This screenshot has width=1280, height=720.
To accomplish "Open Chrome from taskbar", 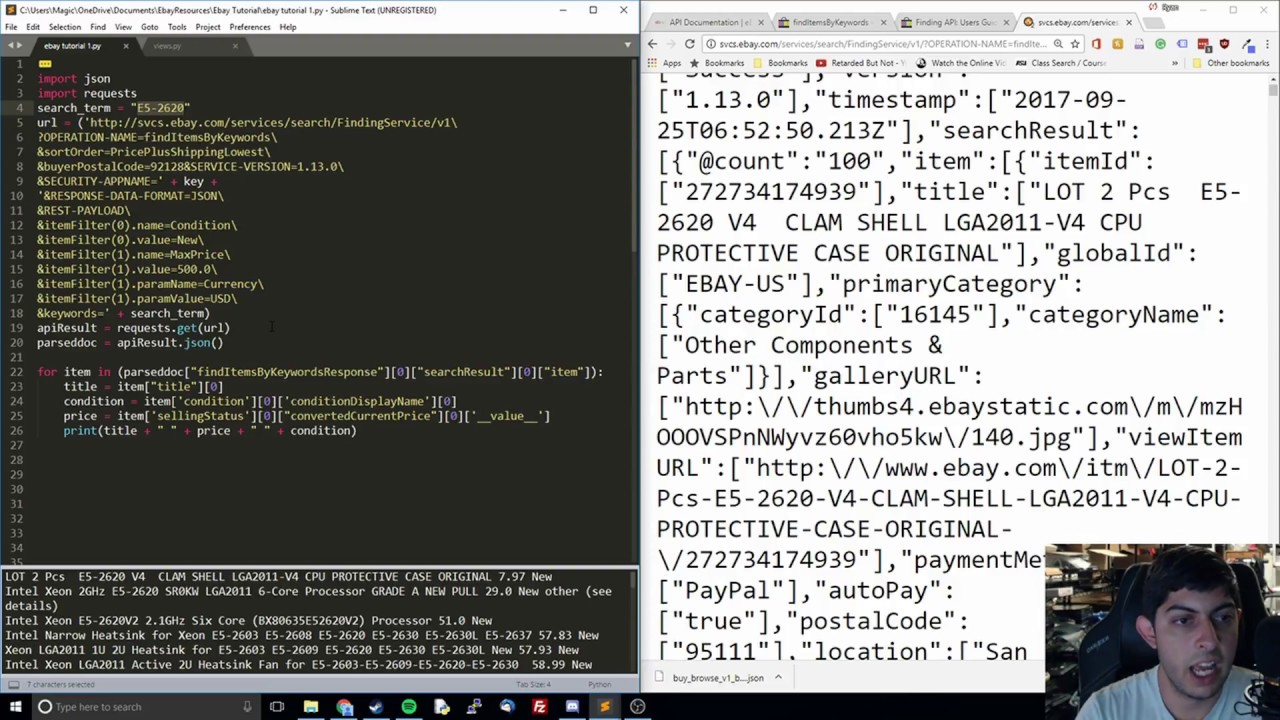I will pyautogui.click(x=344, y=707).
